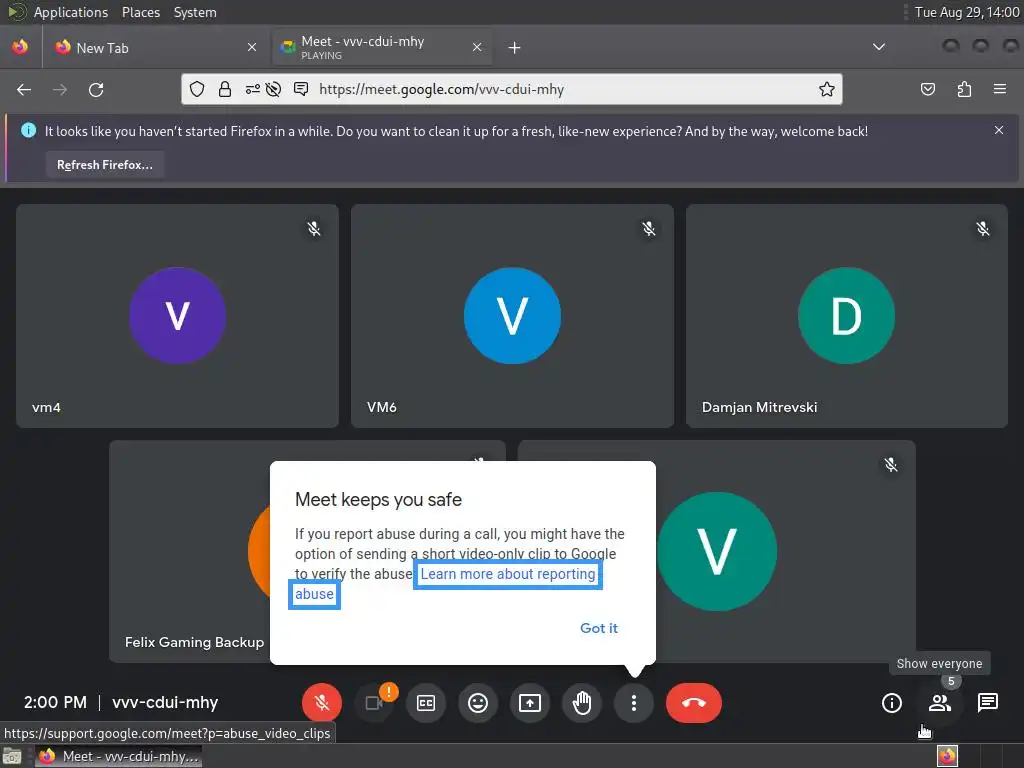This screenshot has height=768, width=1024.
Task: Open site security padlock info
Action: [225, 89]
